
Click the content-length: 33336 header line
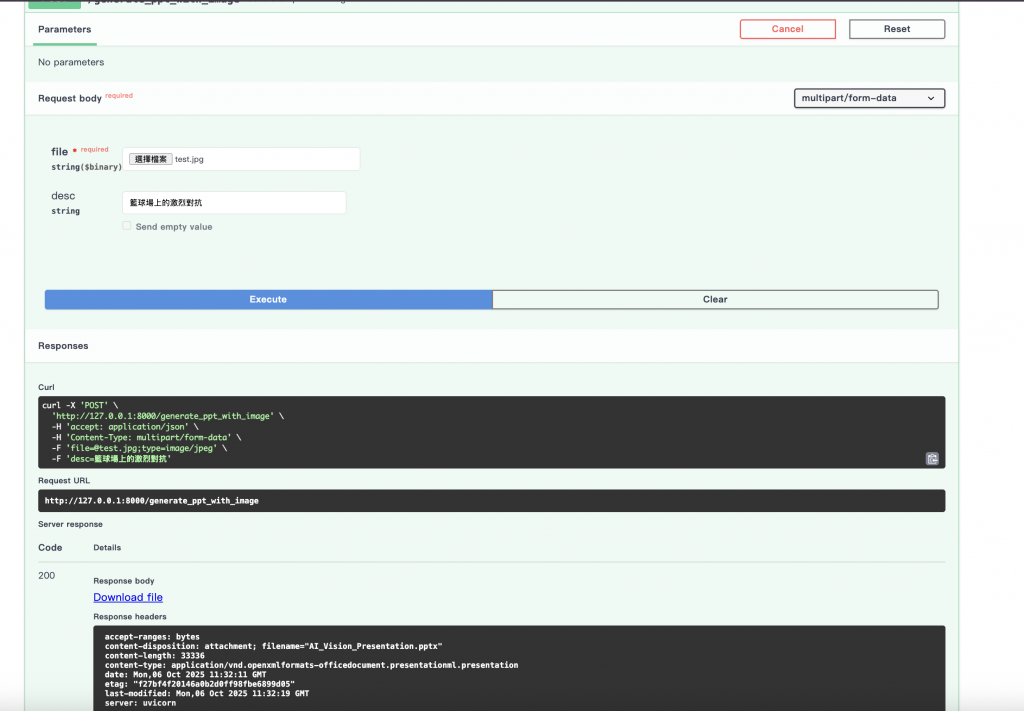154,656
